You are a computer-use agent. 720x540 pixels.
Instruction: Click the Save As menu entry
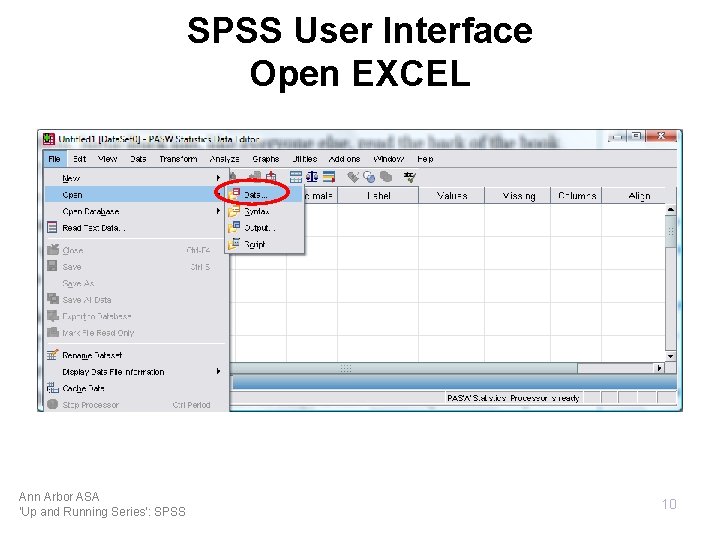coord(133,283)
